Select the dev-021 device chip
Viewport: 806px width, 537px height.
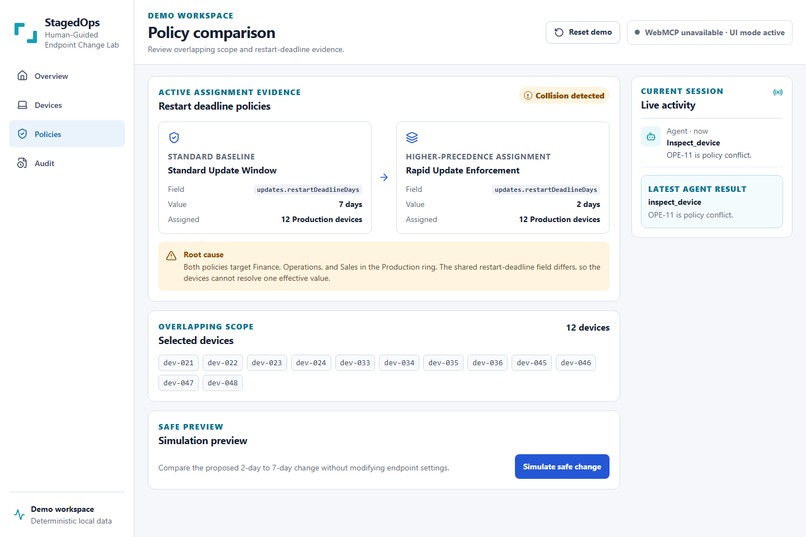point(178,363)
